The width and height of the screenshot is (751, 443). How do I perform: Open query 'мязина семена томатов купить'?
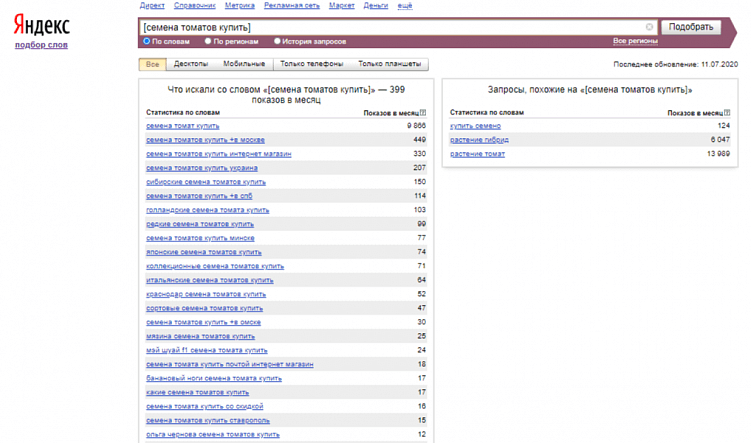coord(200,336)
